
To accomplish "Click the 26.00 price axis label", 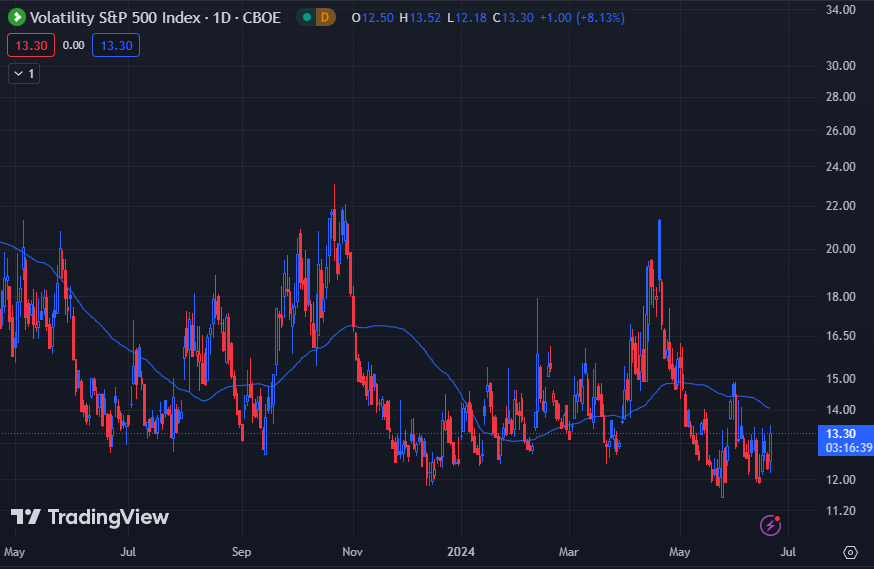I will (841, 130).
